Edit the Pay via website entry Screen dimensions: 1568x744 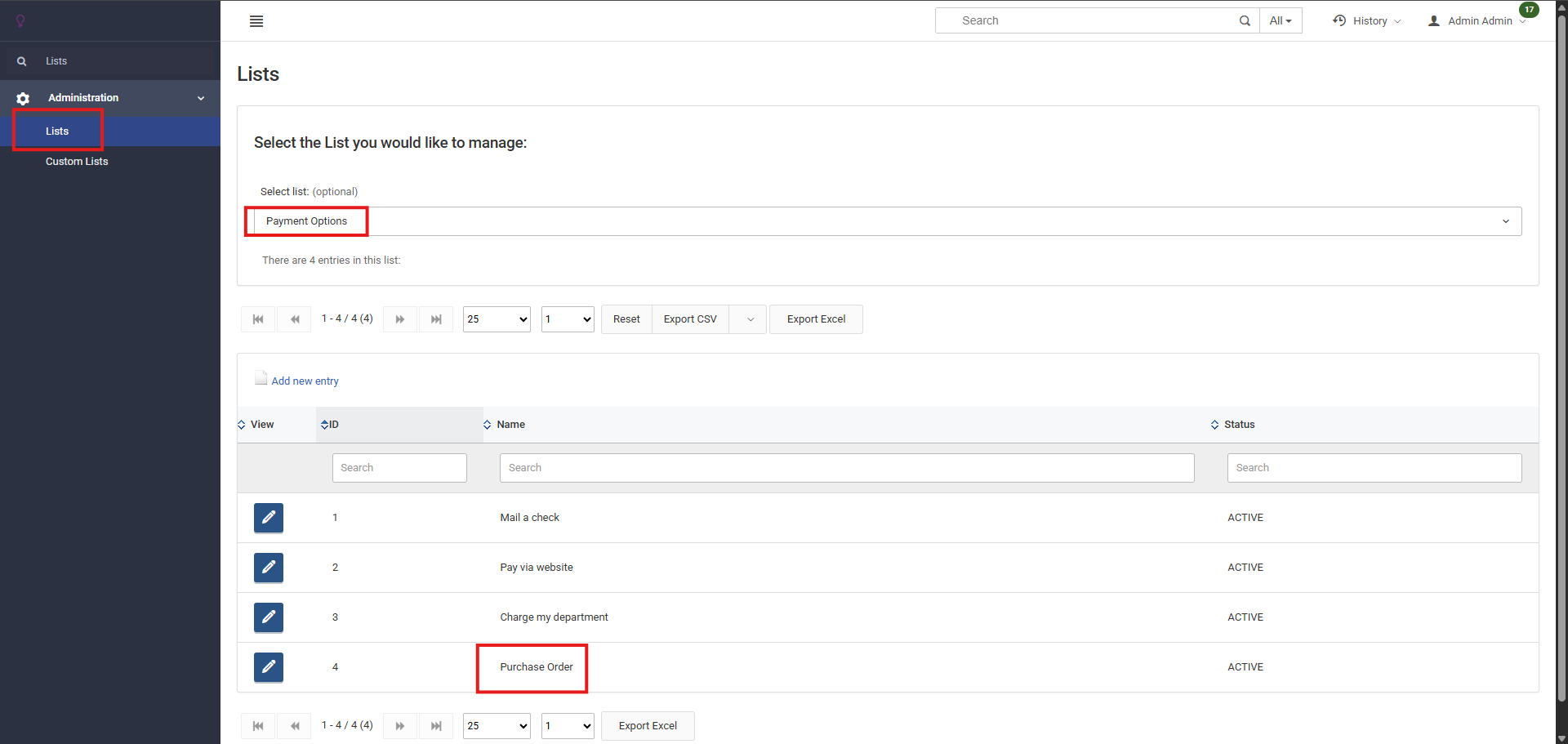[x=269, y=568]
